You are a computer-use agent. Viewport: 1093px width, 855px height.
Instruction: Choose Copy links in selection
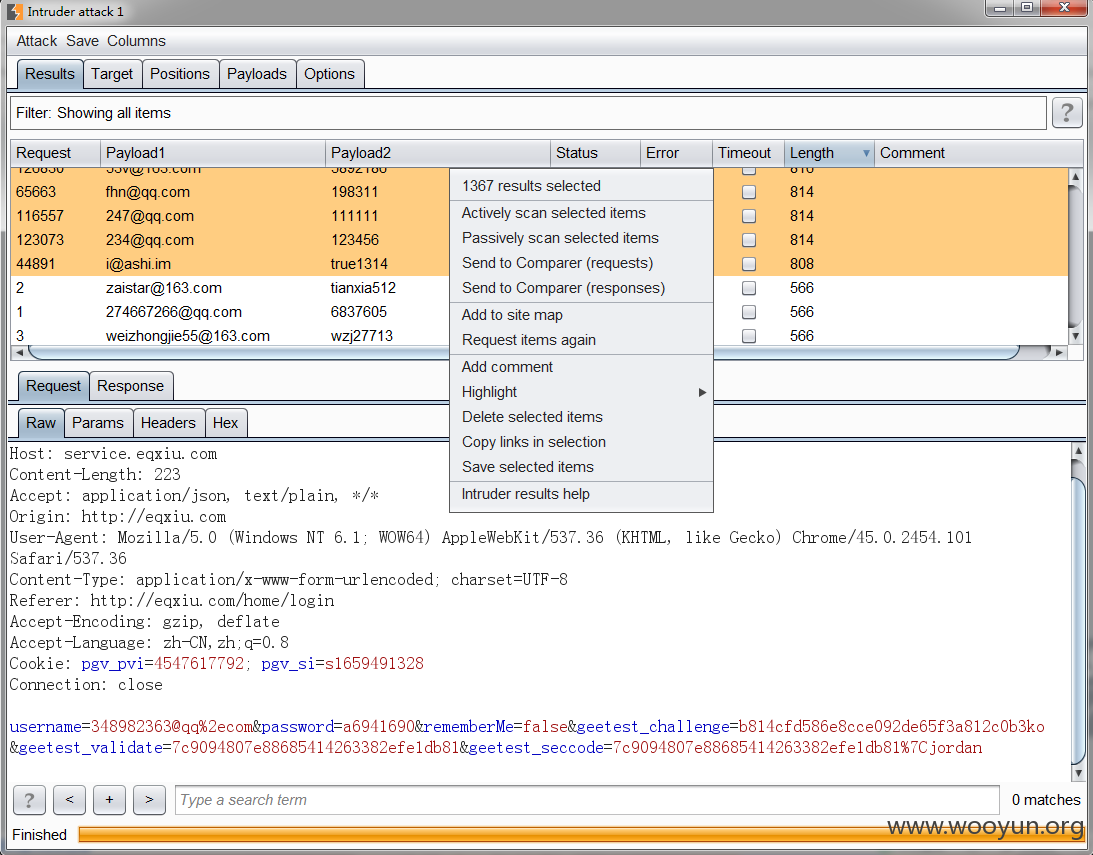pyautogui.click(x=581, y=442)
